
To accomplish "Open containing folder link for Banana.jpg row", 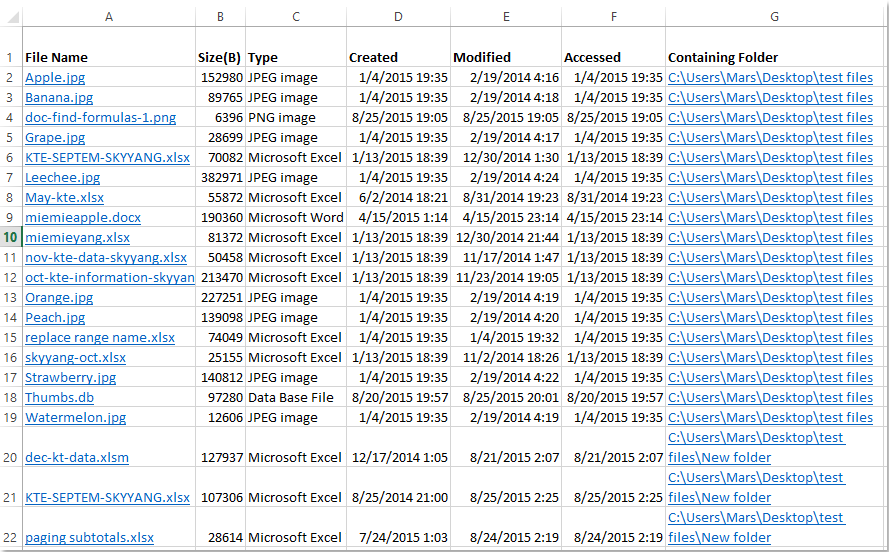I will coord(770,97).
